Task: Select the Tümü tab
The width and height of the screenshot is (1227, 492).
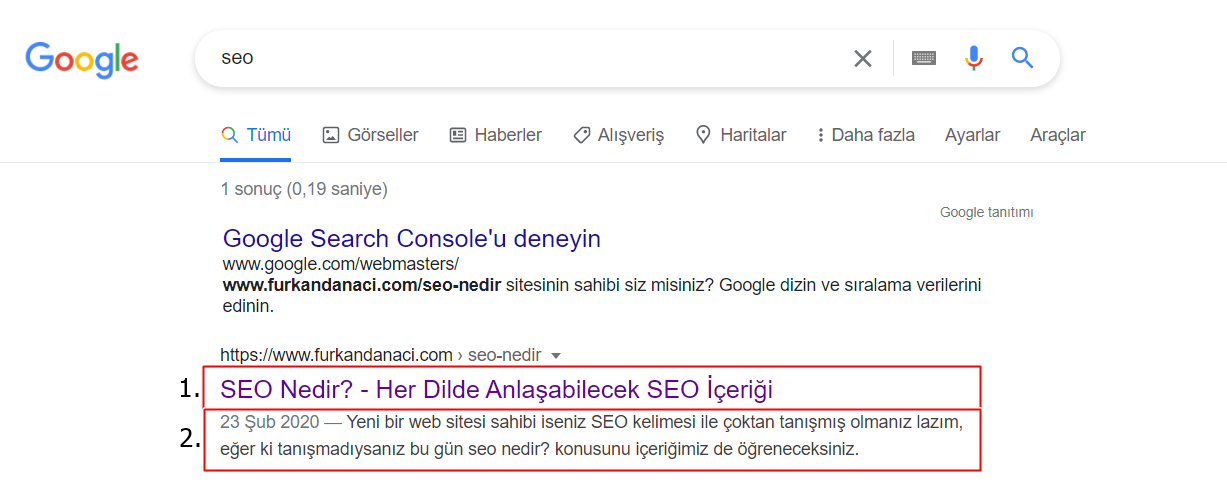Action: pos(256,135)
